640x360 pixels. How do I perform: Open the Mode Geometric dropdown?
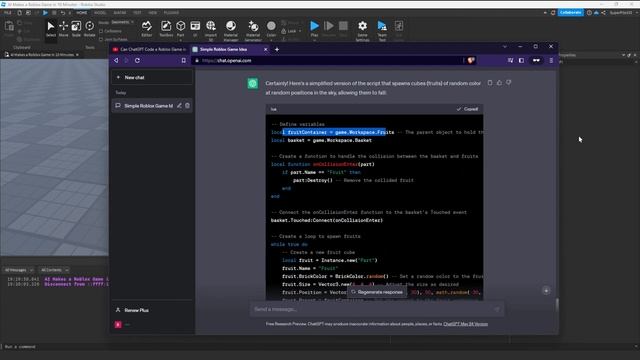click(122, 22)
